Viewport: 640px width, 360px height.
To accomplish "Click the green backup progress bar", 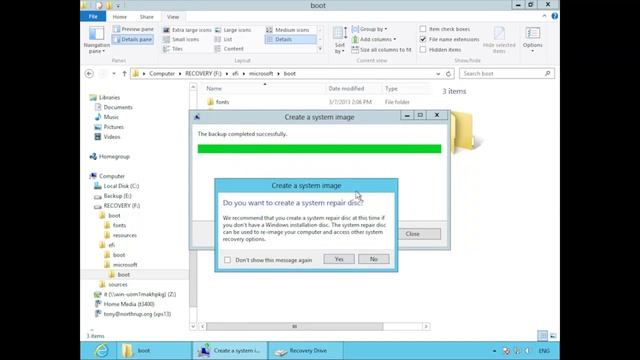I will tap(319, 149).
